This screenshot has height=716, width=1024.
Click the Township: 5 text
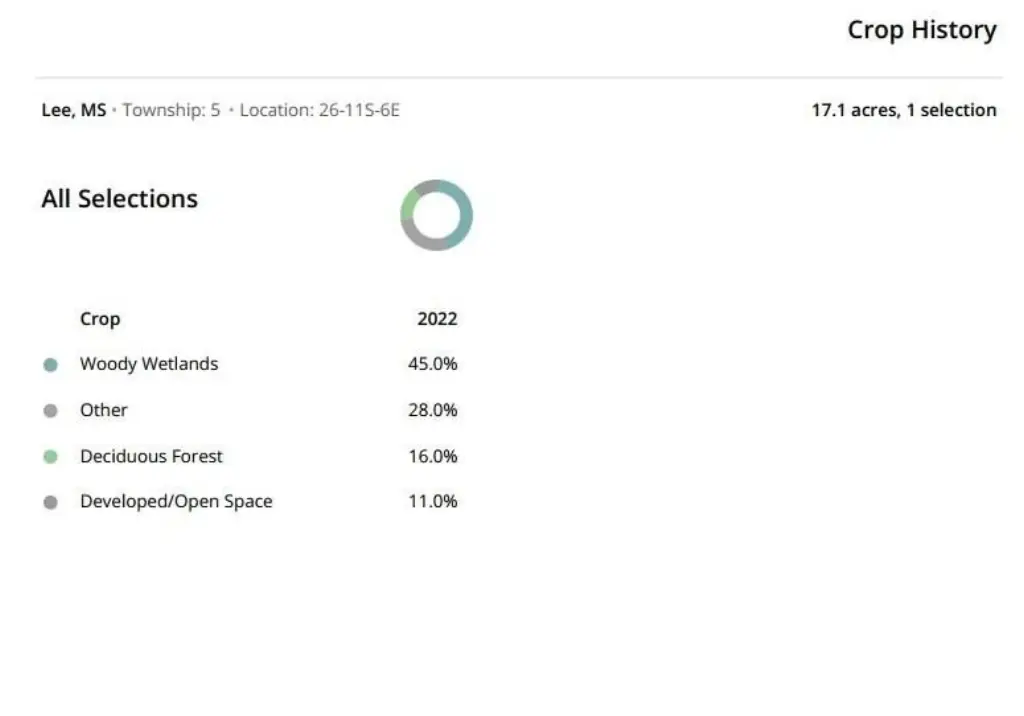171,110
